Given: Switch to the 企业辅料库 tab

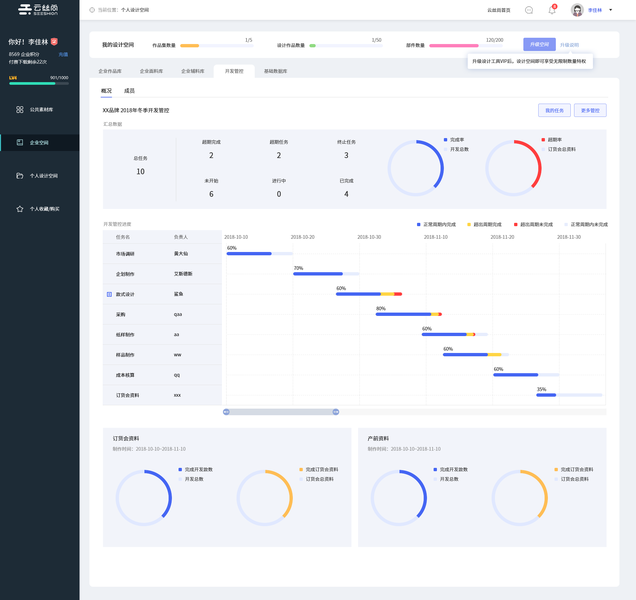Looking at the screenshot, I should pos(193,71).
